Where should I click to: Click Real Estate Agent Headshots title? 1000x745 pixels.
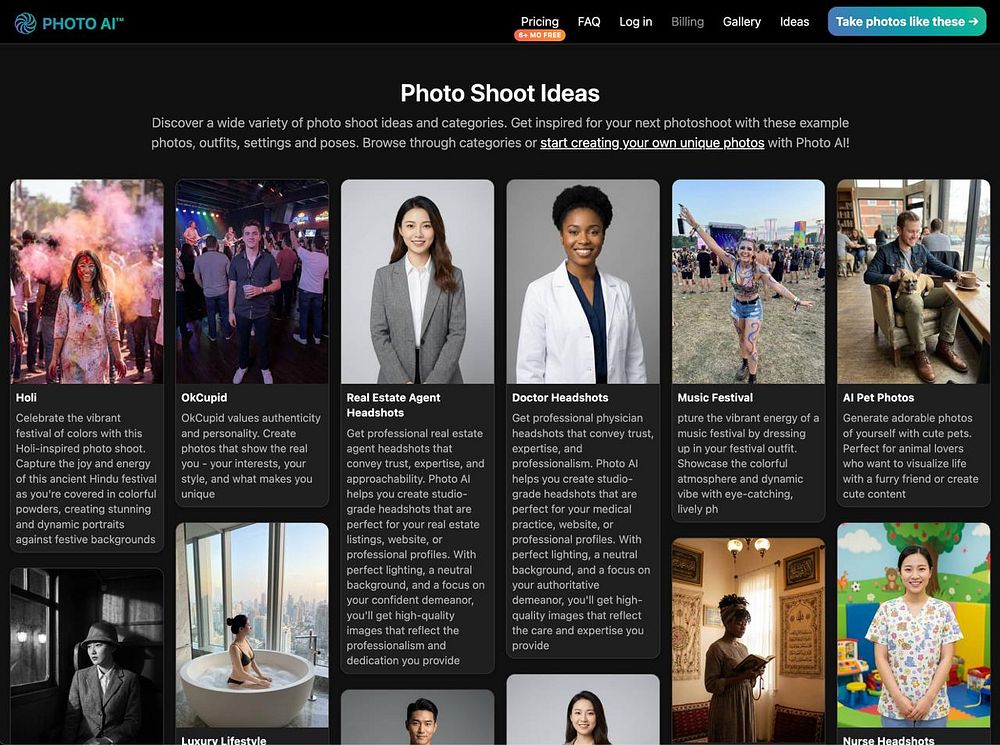pyautogui.click(x=393, y=405)
